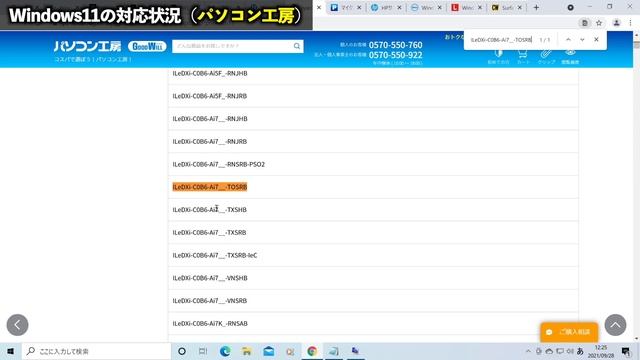Select ILeDXi-C086-Ai7__-TXSHB row
Viewport: 640px width, 360px height.
coord(373,210)
